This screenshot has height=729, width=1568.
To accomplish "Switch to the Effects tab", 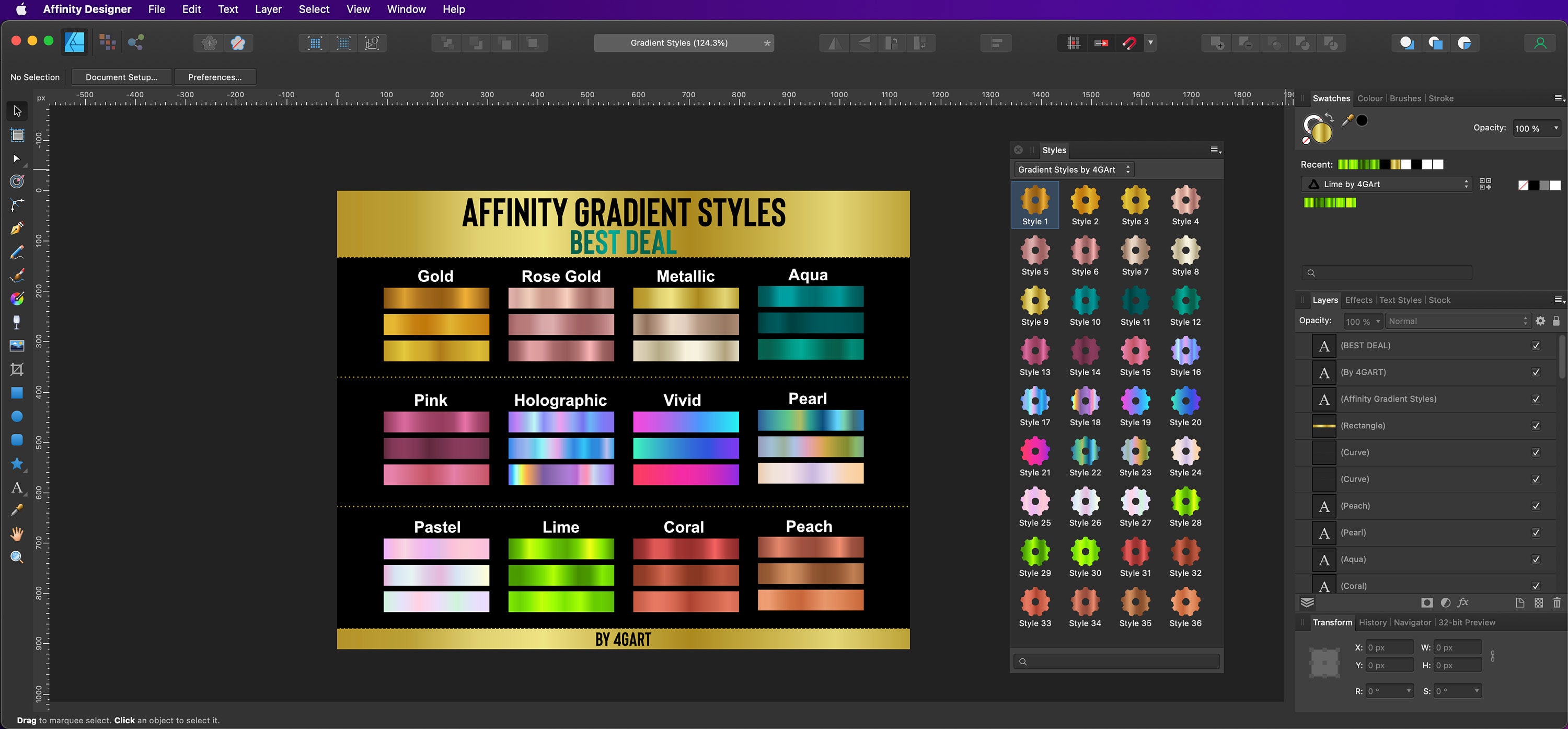I will (1358, 300).
